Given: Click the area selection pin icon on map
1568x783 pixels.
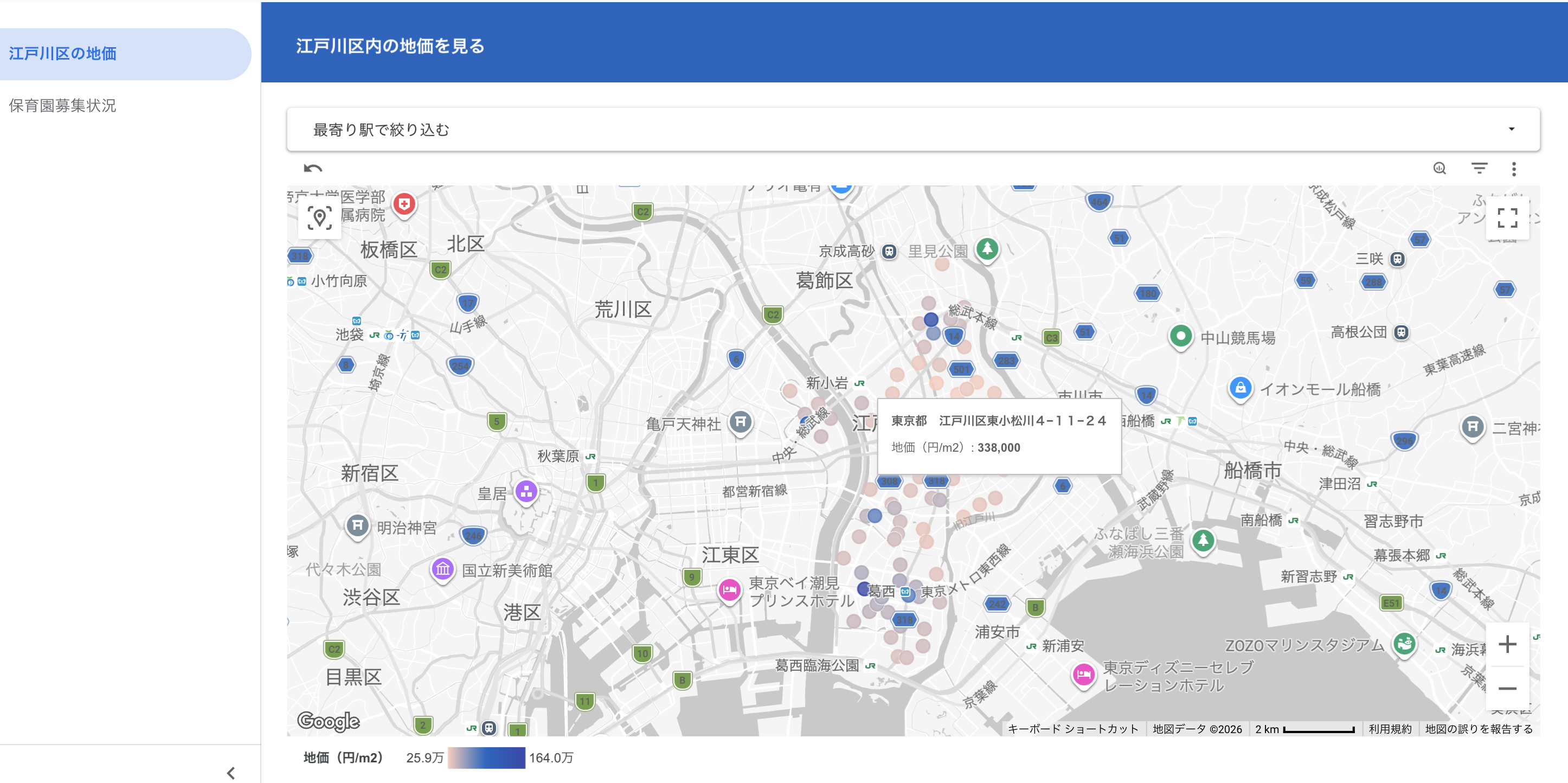Looking at the screenshot, I should coord(319,217).
